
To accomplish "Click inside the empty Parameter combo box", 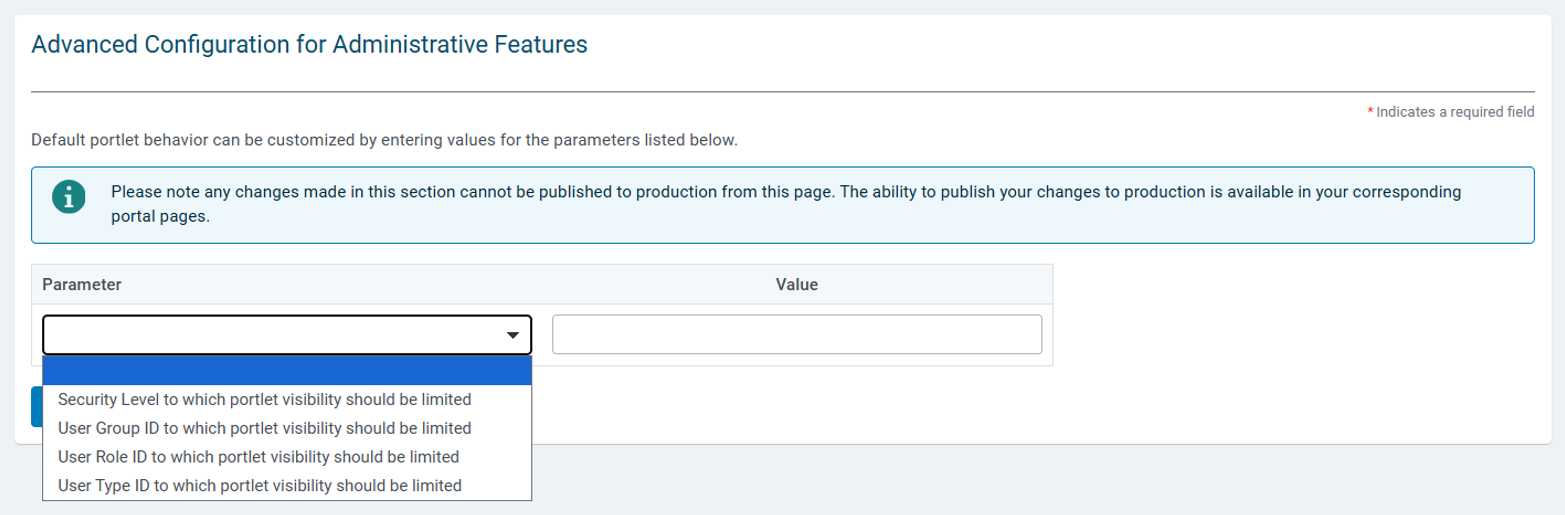I will 287,335.
